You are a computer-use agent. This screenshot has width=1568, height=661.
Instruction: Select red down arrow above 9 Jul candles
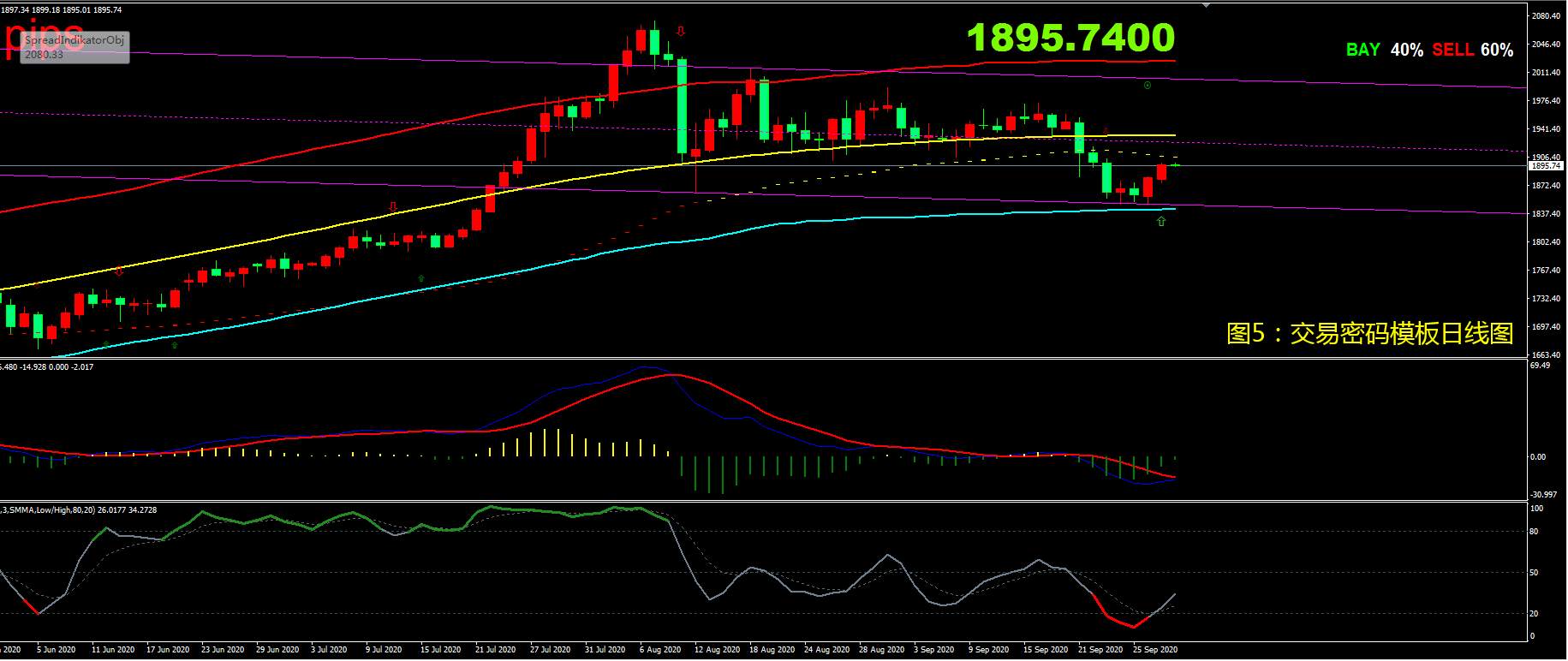point(392,206)
